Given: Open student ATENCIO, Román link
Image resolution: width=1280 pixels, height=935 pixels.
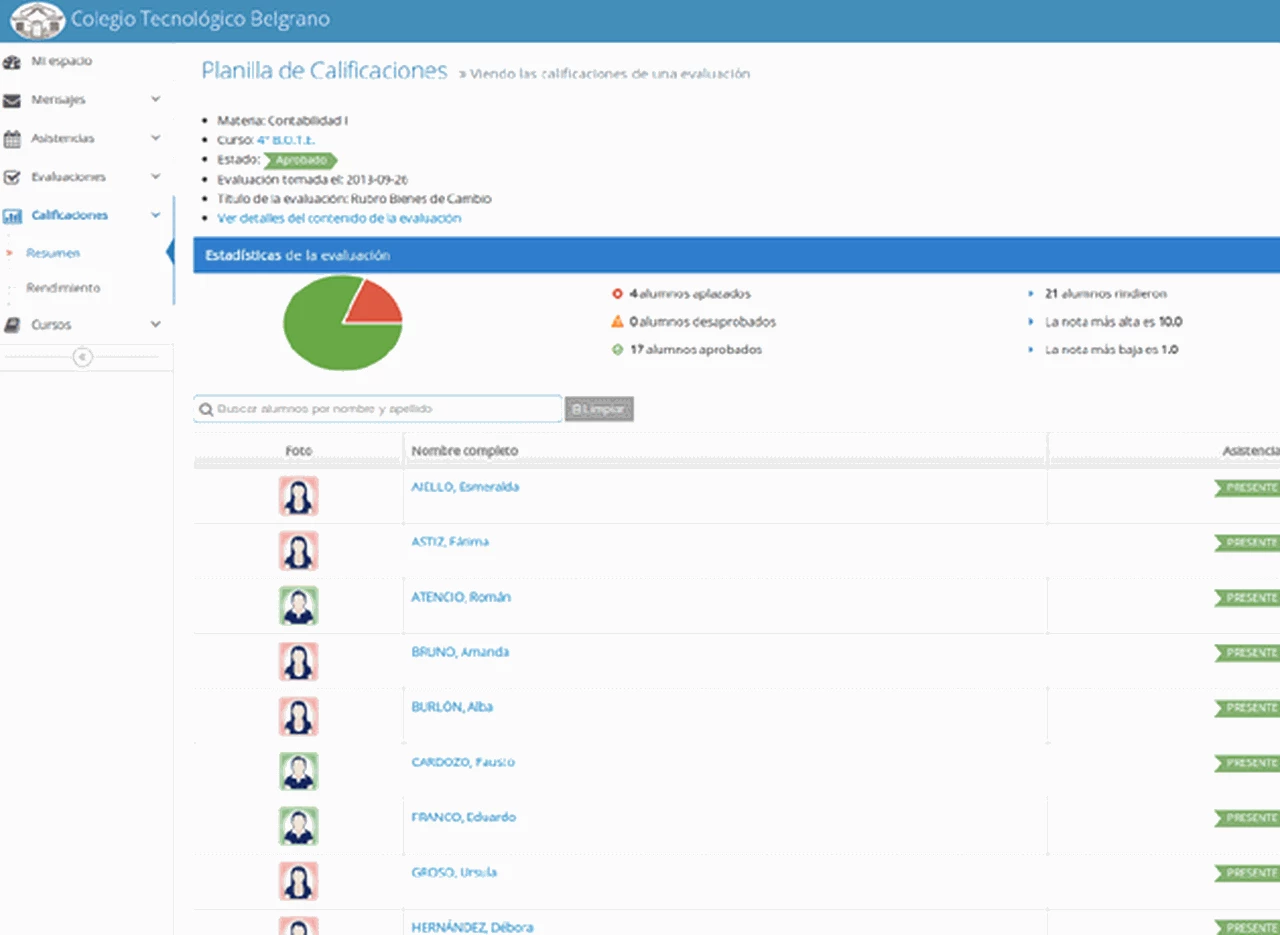Looking at the screenshot, I should coord(461,597).
